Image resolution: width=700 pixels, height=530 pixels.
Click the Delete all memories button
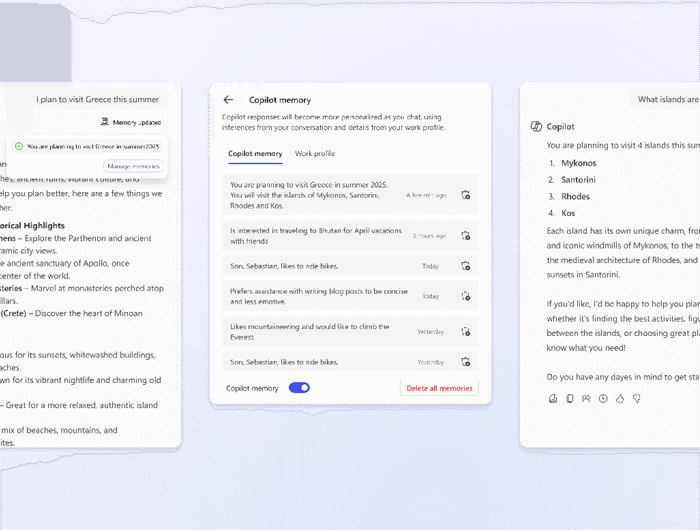[440, 388]
